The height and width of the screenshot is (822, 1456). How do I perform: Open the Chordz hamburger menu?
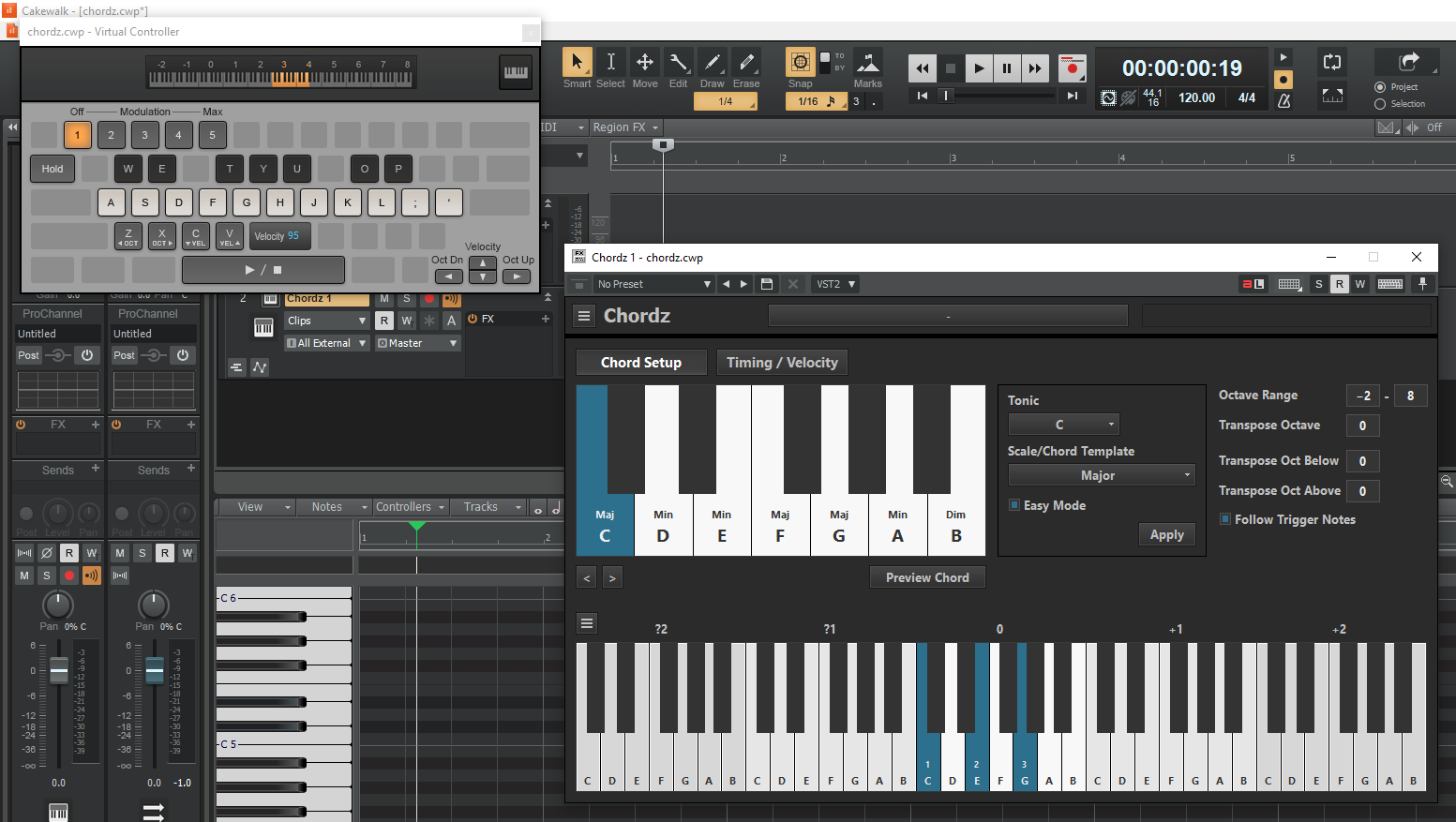coord(584,316)
